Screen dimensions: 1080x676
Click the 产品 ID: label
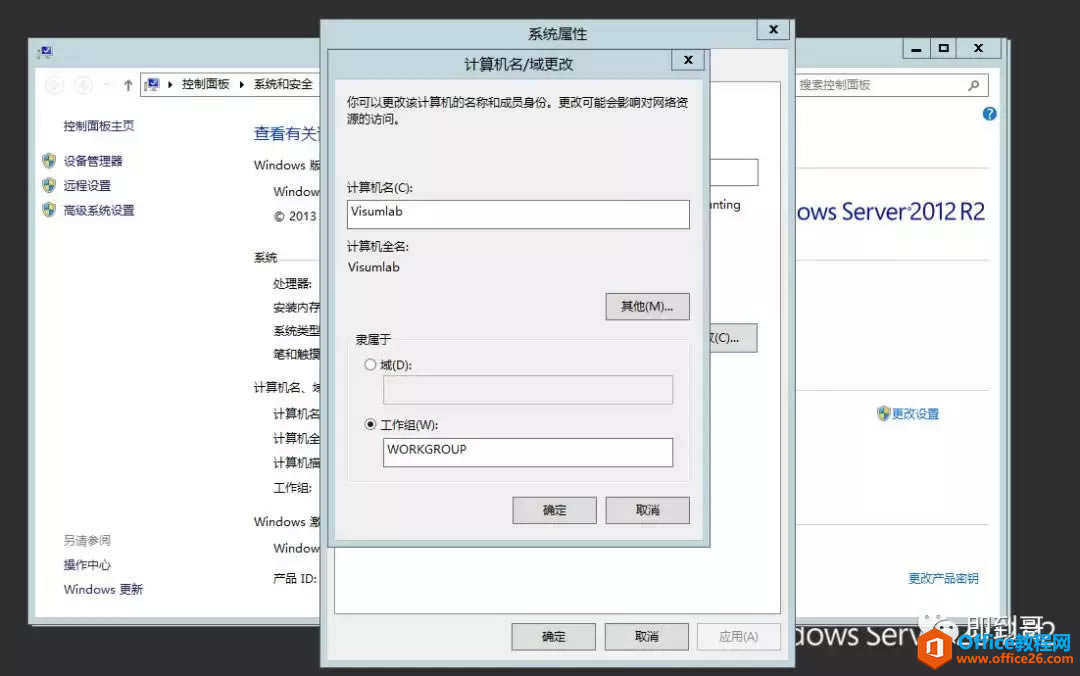point(295,578)
